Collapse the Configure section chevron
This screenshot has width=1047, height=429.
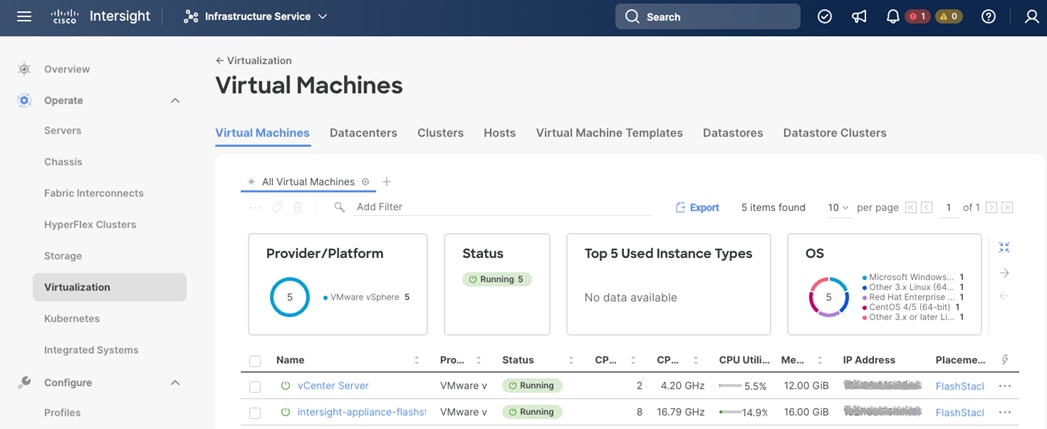point(175,383)
